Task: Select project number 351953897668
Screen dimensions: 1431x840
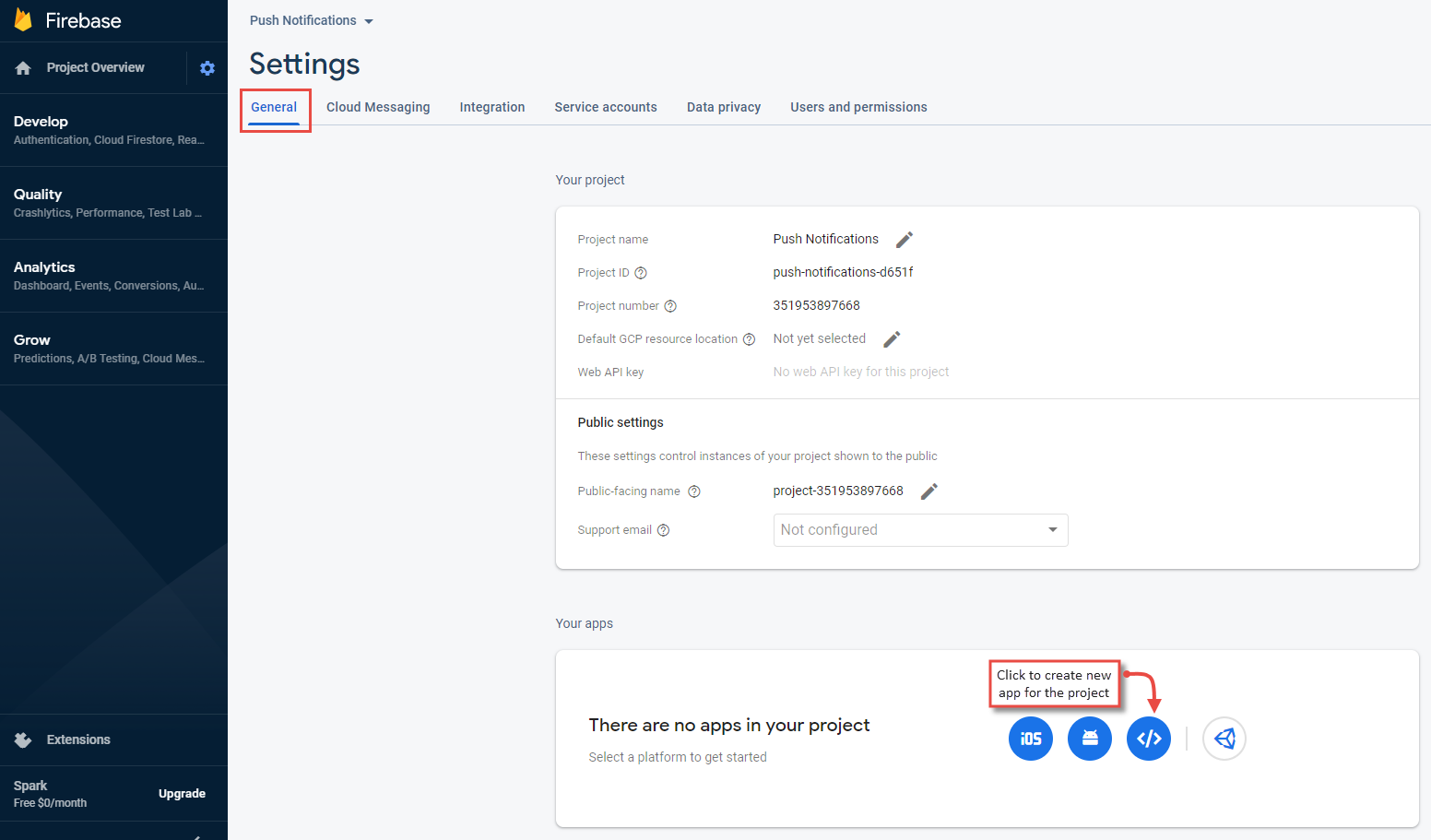Action: [816, 305]
